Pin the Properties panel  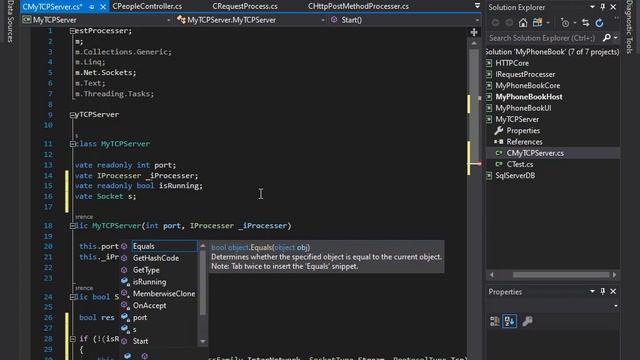tap(603, 291)
